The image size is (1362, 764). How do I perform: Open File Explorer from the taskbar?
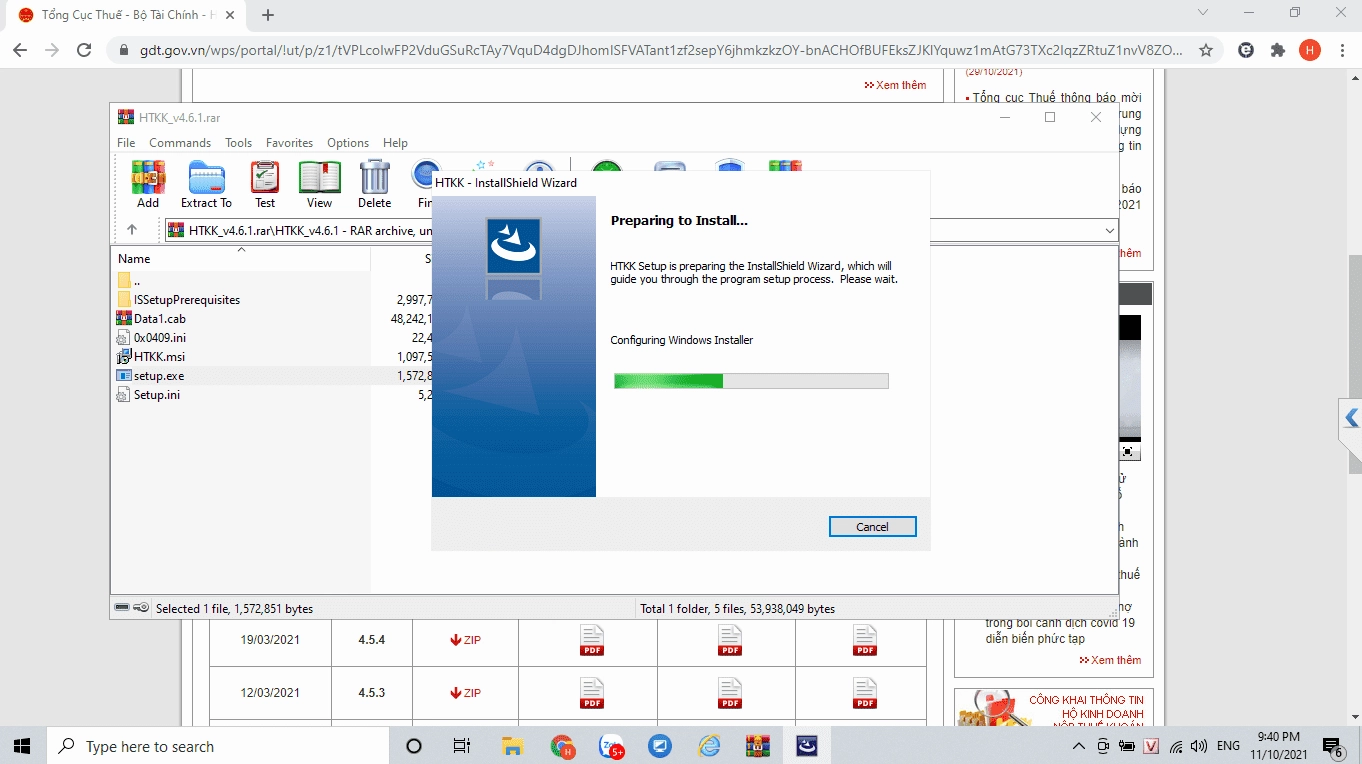[512, 746]
